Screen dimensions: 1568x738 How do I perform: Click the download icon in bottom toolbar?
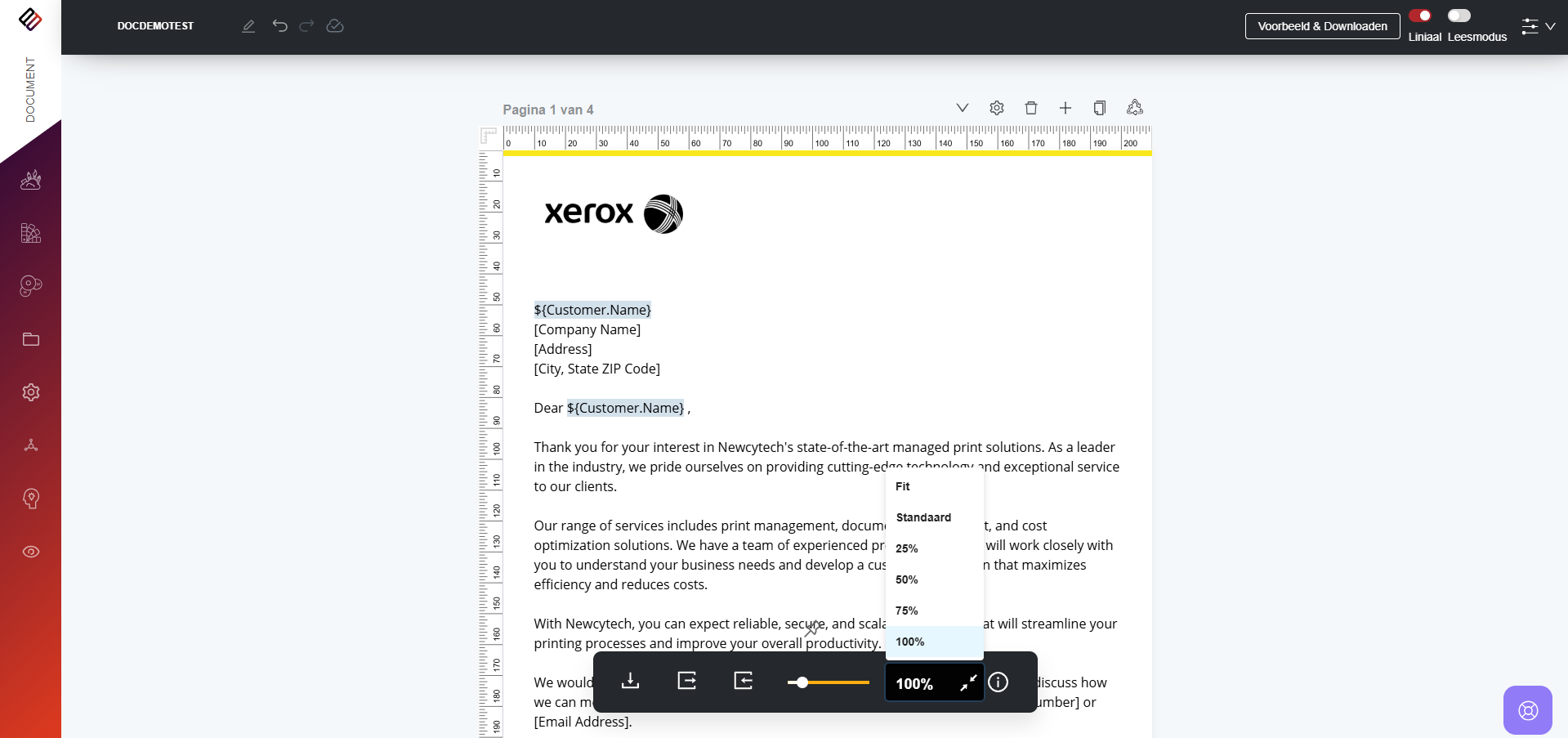630,682
